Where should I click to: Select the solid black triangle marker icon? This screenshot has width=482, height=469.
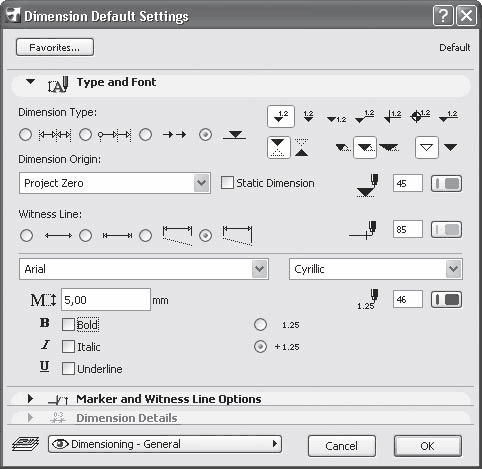click(451, 147)
